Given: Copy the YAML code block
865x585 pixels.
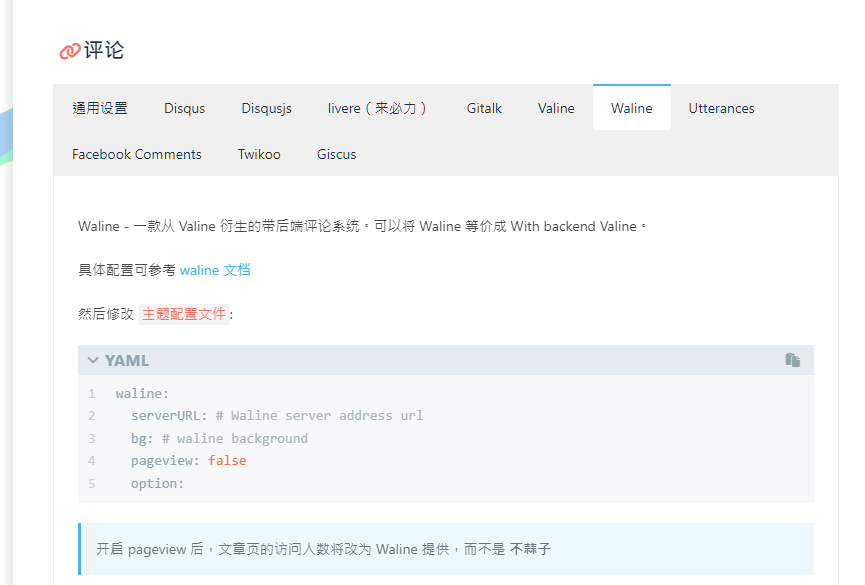Looking at the screenshot, I should pyautogui.click(x=793, y=360).
